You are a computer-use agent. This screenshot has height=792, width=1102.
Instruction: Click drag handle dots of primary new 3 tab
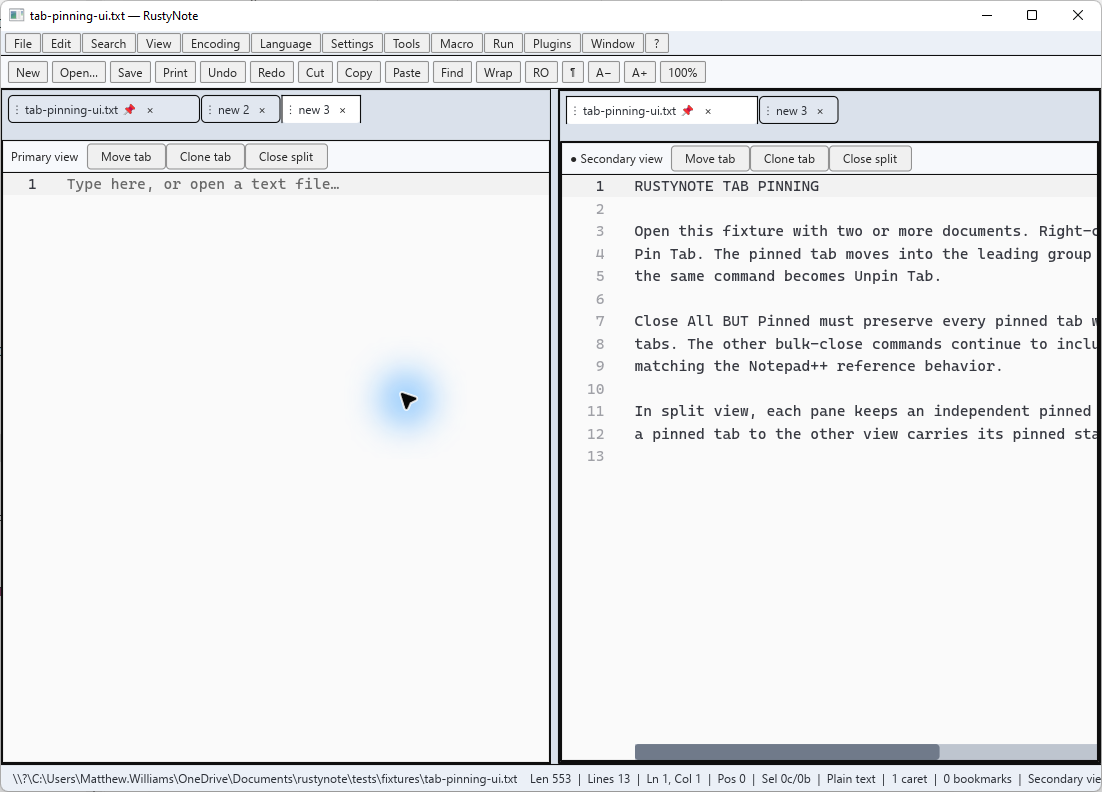click(290, 110)
